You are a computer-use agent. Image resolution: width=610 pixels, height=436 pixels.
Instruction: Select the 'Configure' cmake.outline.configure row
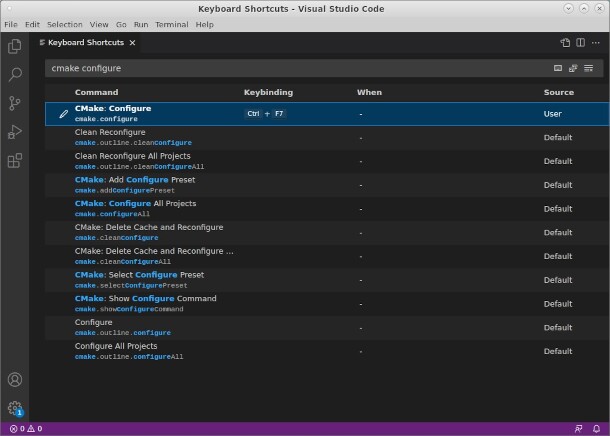(x=327, y=327)
